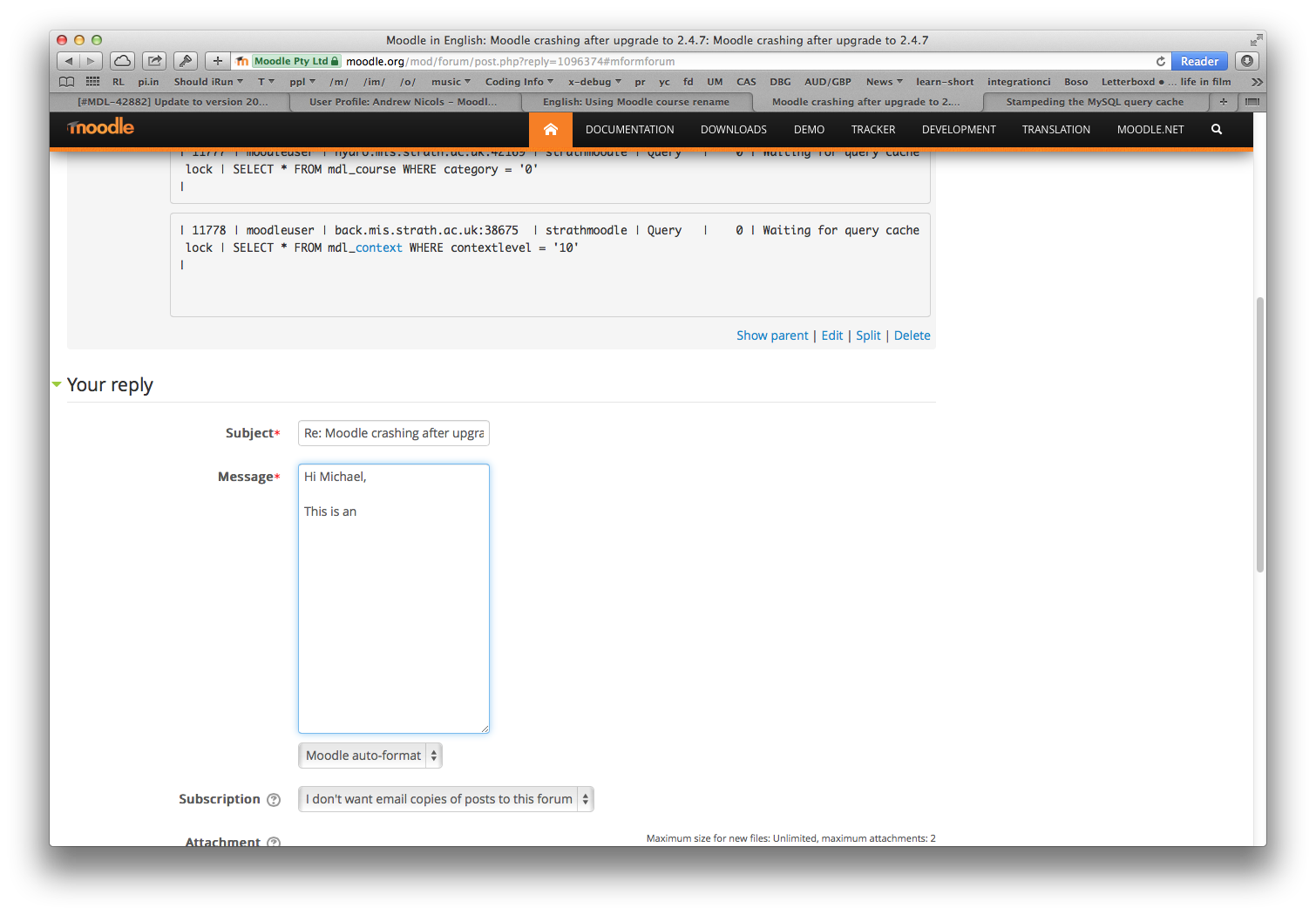Click the Share button in toolbar
The width and height of the screenshot is (1316, 915).
coord(154,61)
